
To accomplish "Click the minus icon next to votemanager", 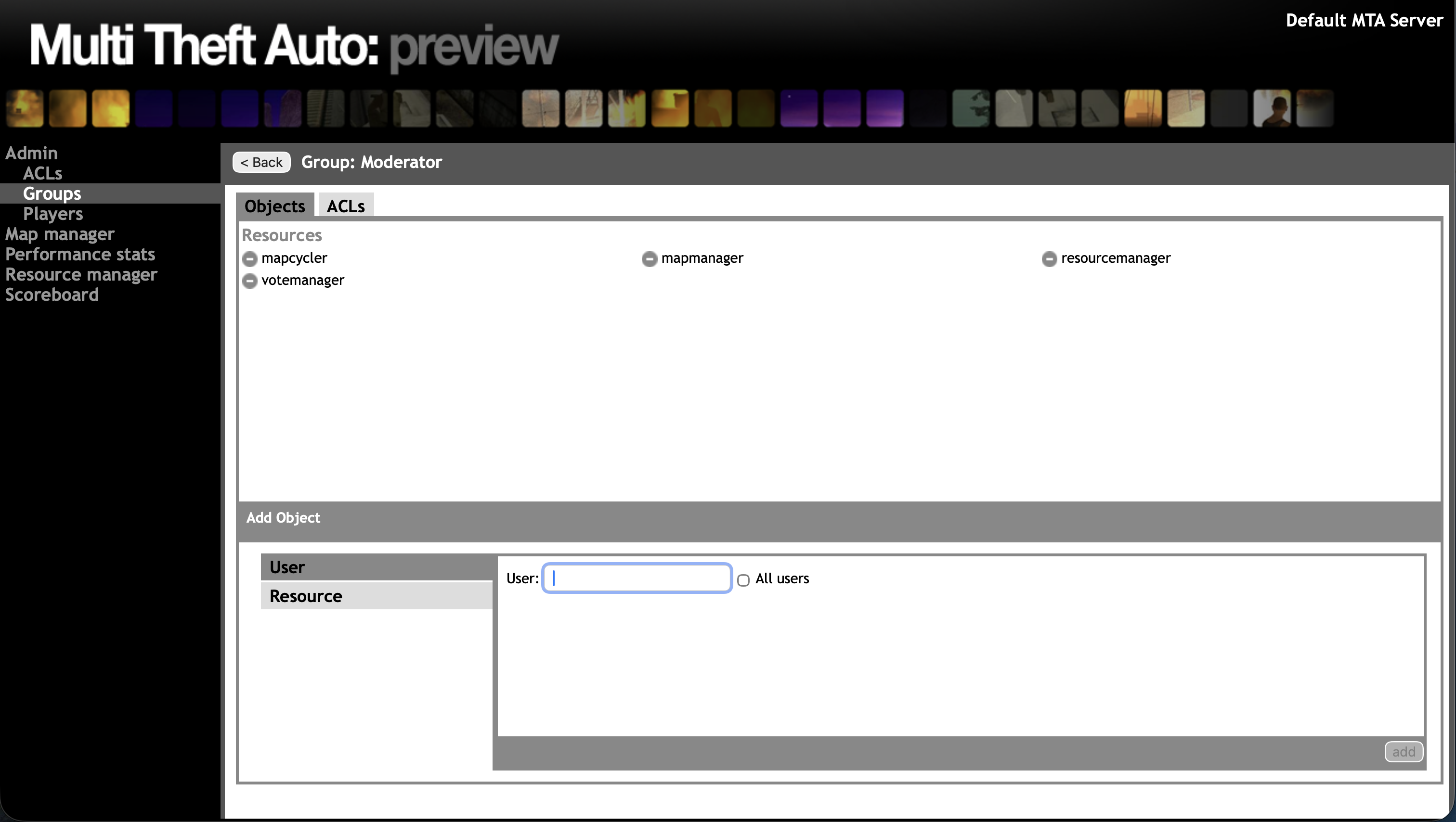I will pos(249,281).
